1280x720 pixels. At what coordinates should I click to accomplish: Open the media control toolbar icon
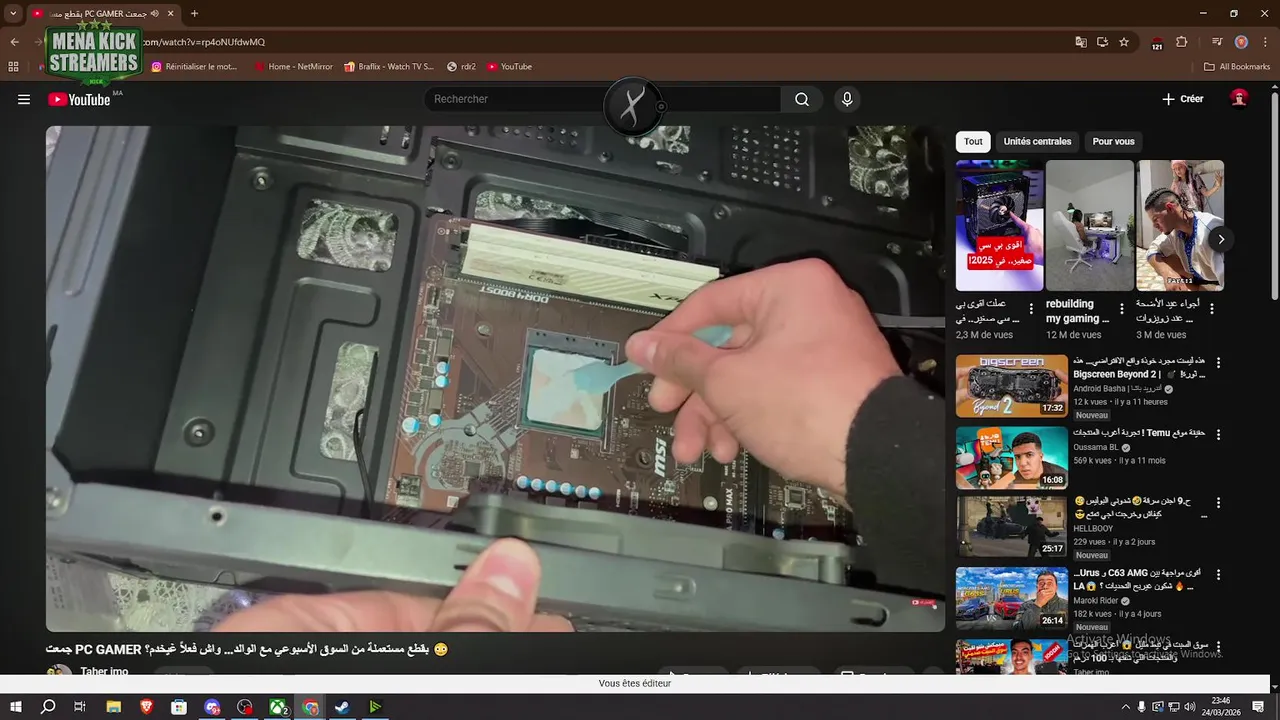point(1217,42)
